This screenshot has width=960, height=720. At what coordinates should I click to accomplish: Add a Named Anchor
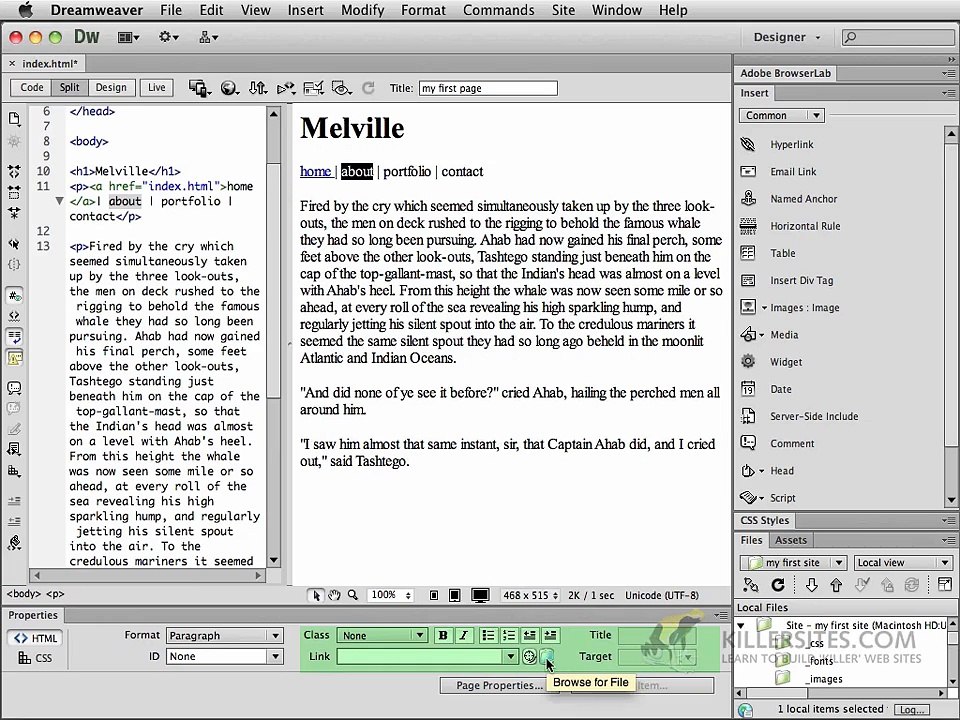tap(803, 199)
